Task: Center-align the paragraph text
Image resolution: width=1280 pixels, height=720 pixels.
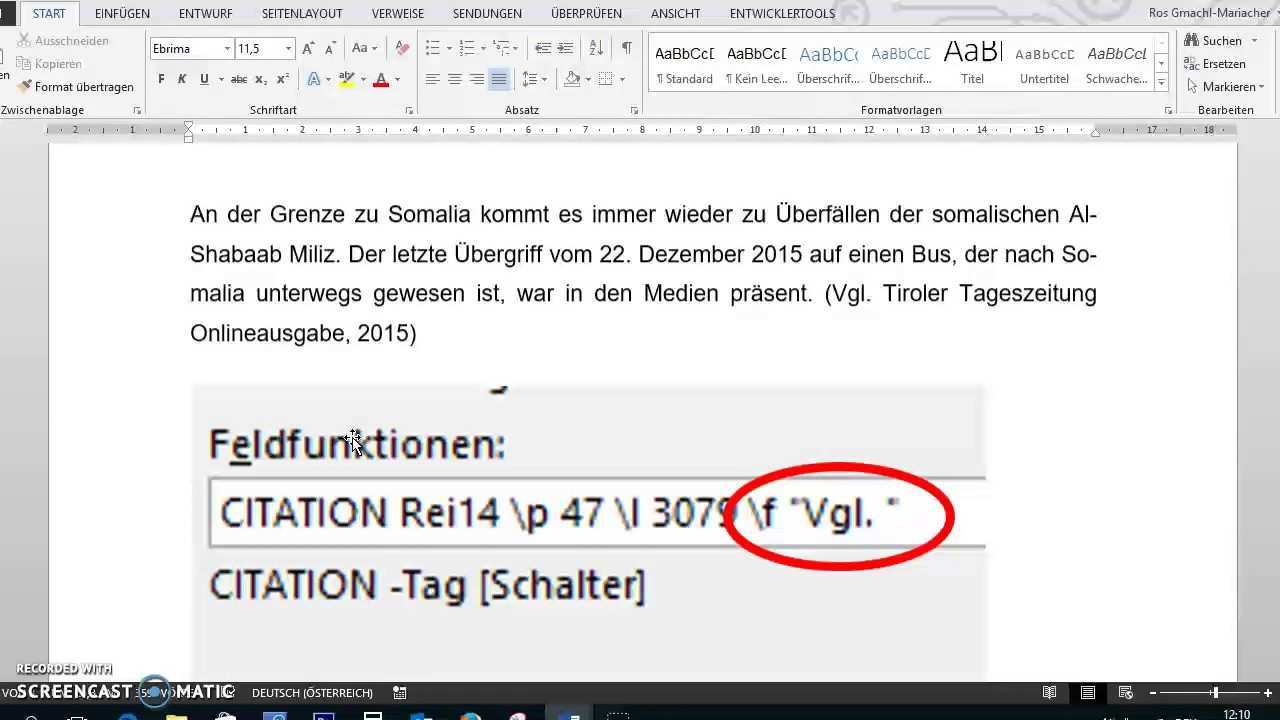Action: [x=454, y=79]
